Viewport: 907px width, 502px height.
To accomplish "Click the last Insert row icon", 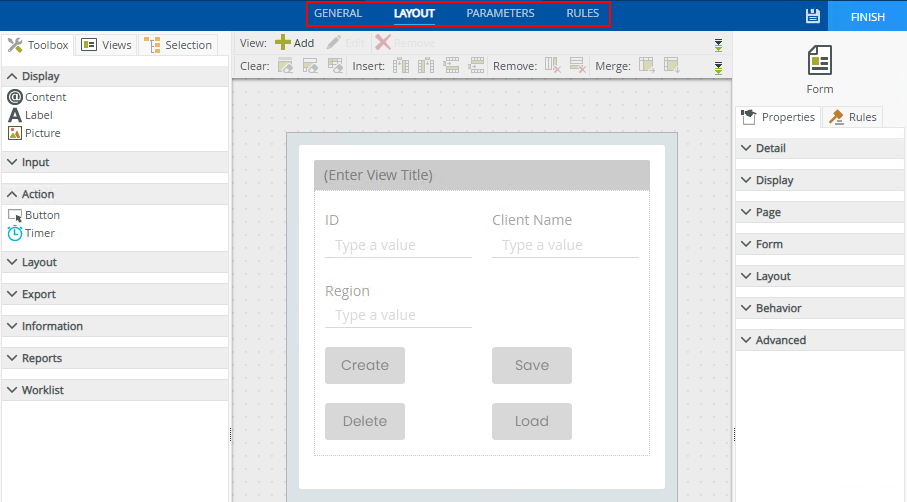I will tap(476, 66).
